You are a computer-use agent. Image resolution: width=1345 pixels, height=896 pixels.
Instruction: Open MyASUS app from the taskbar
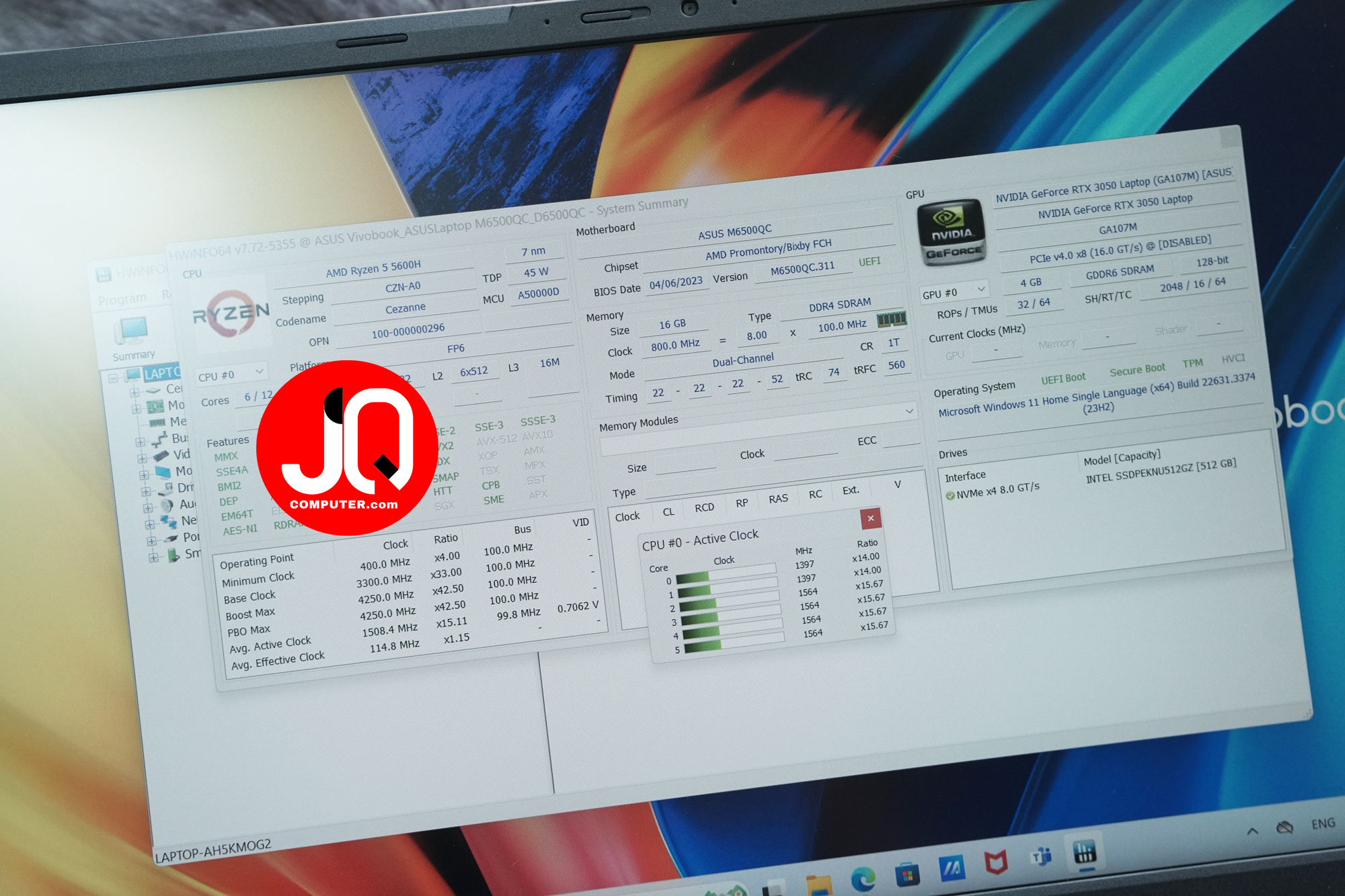point(951,868)
